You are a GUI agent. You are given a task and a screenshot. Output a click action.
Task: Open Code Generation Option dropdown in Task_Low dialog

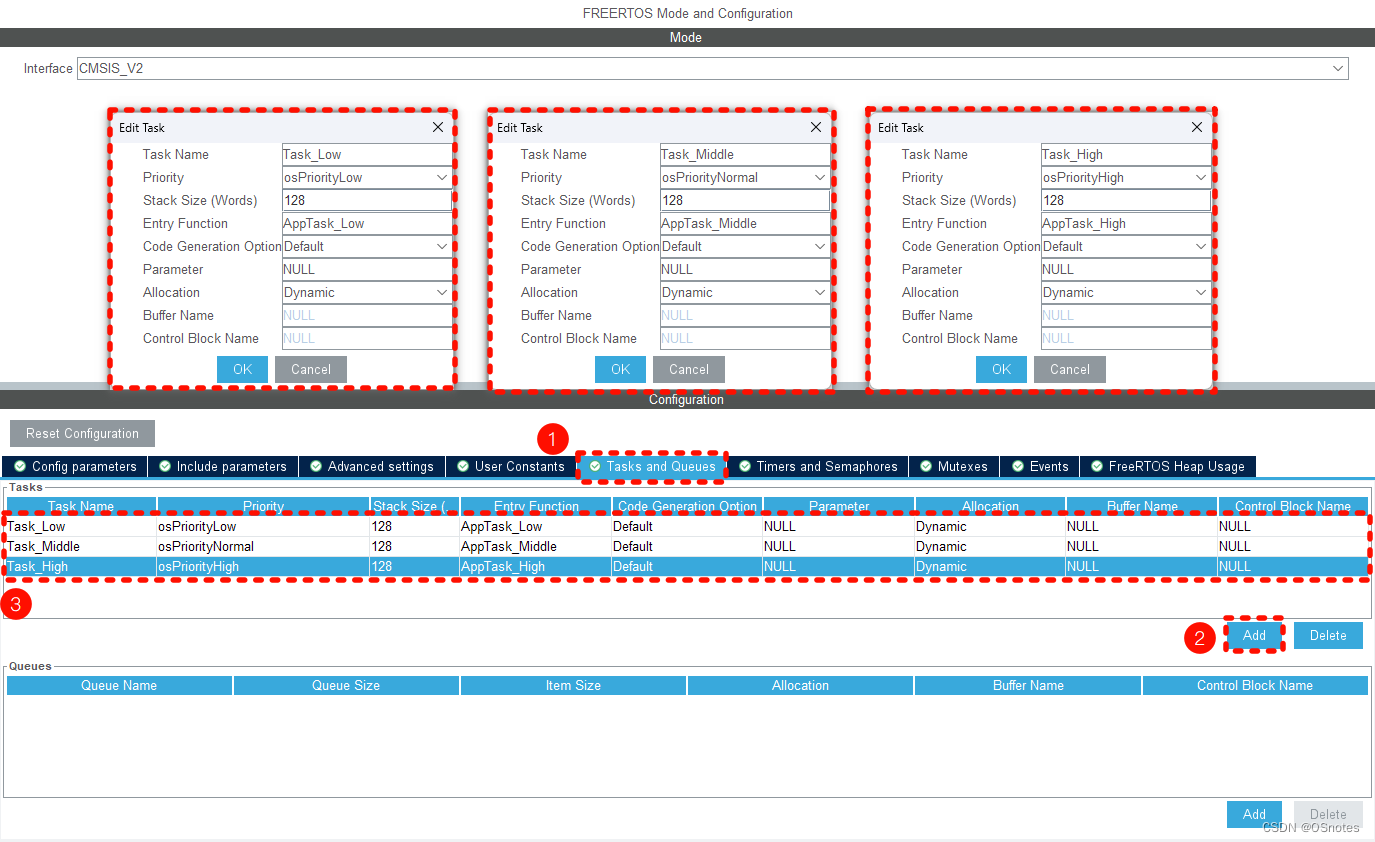pos(367,246)
